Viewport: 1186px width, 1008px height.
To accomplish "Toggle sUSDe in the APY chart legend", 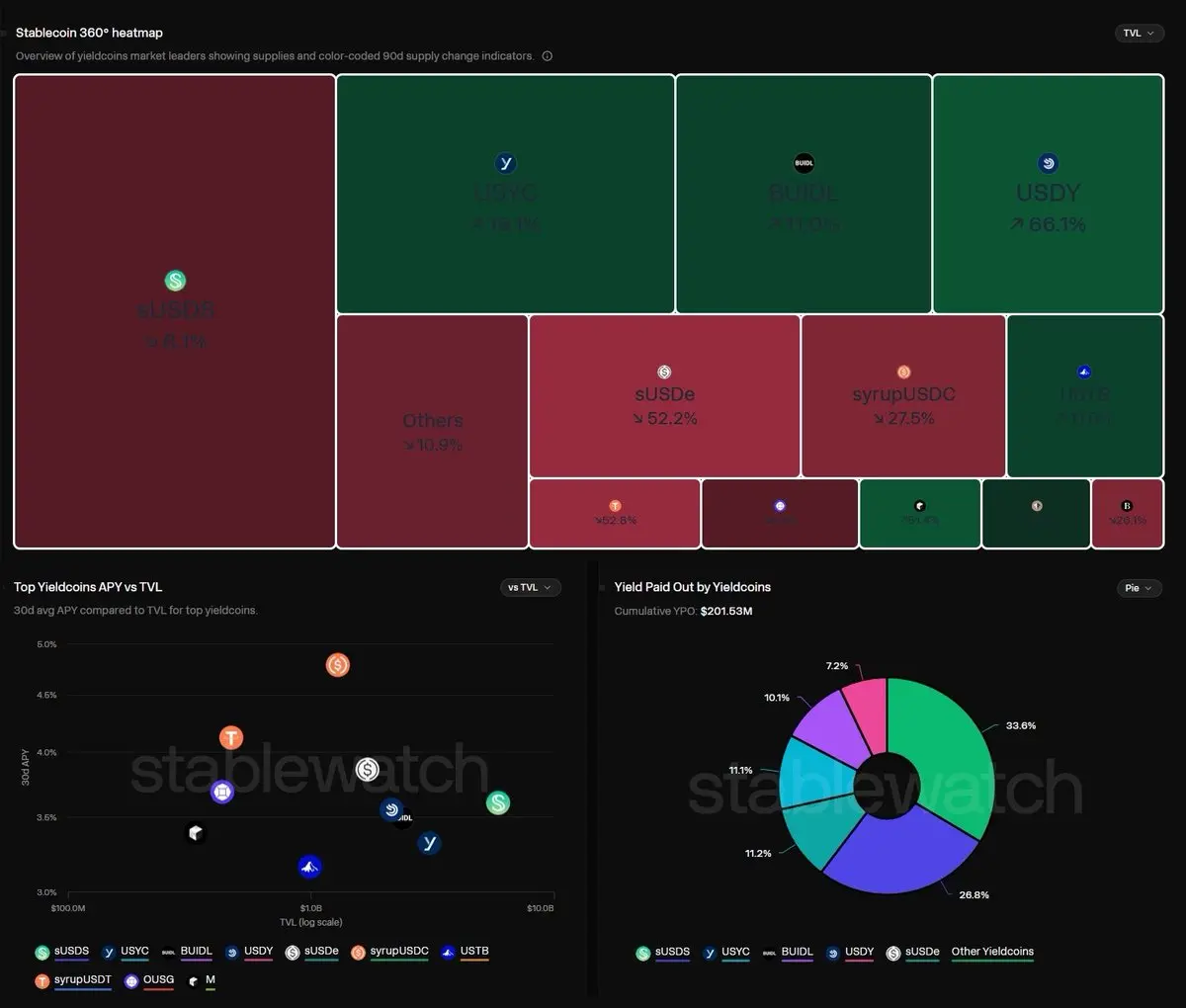I will (x=312, y=953).
